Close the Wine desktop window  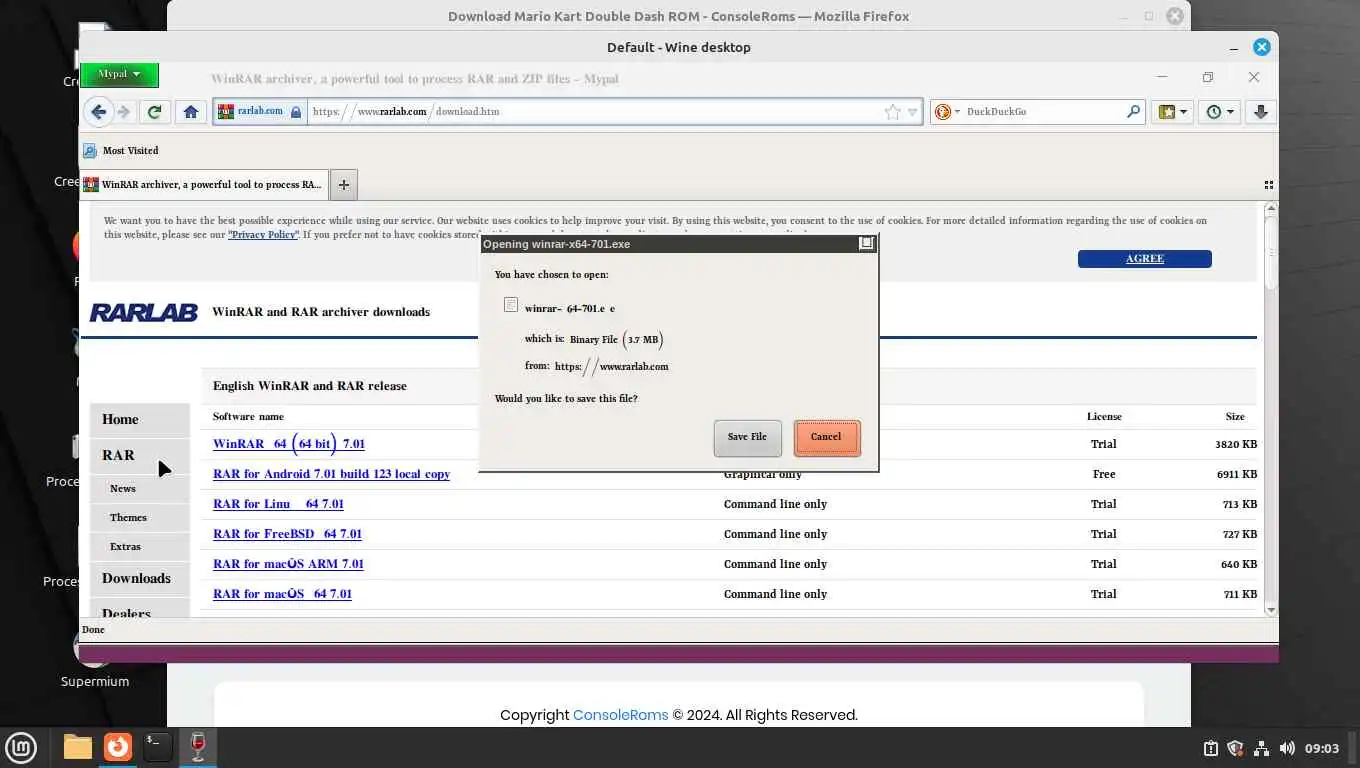1261,47
